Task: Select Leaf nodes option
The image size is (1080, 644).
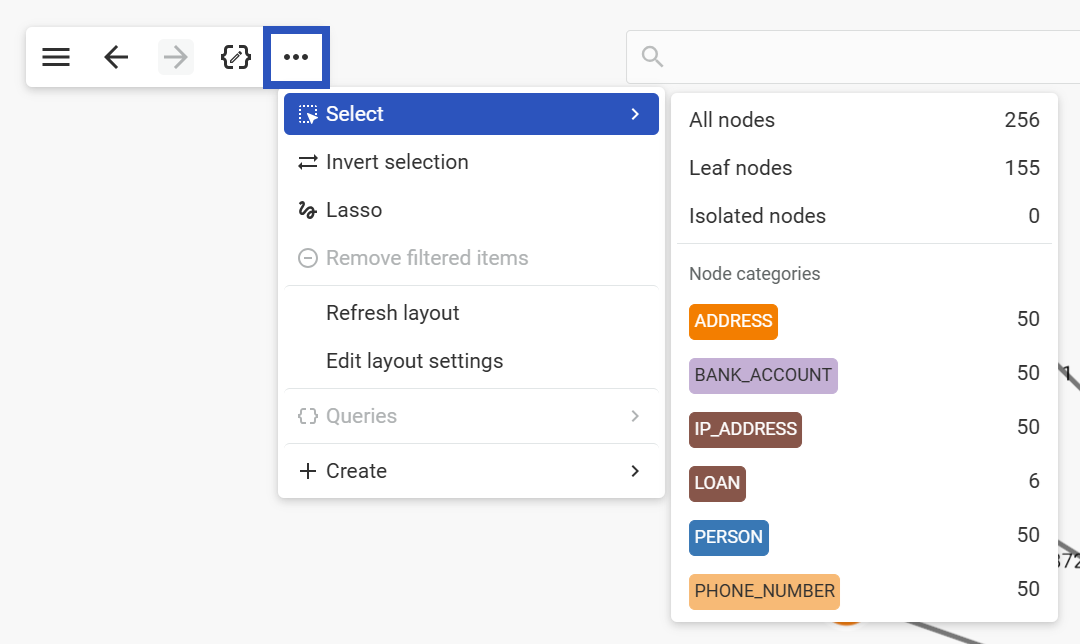Action: (740, 168)
